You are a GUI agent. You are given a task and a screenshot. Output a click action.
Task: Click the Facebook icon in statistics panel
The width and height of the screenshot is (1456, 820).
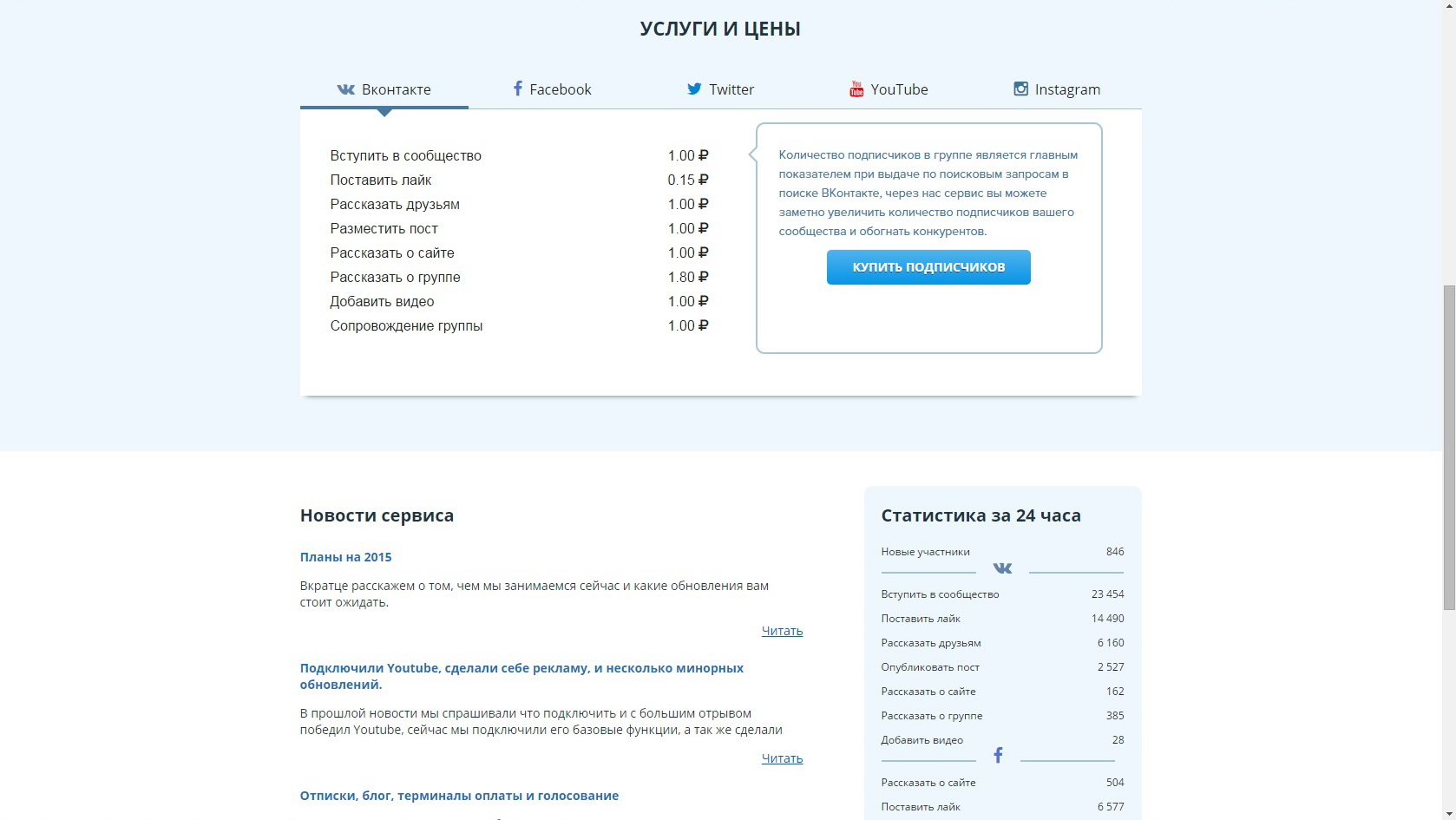pyautogui.click(x=998, y=755)
